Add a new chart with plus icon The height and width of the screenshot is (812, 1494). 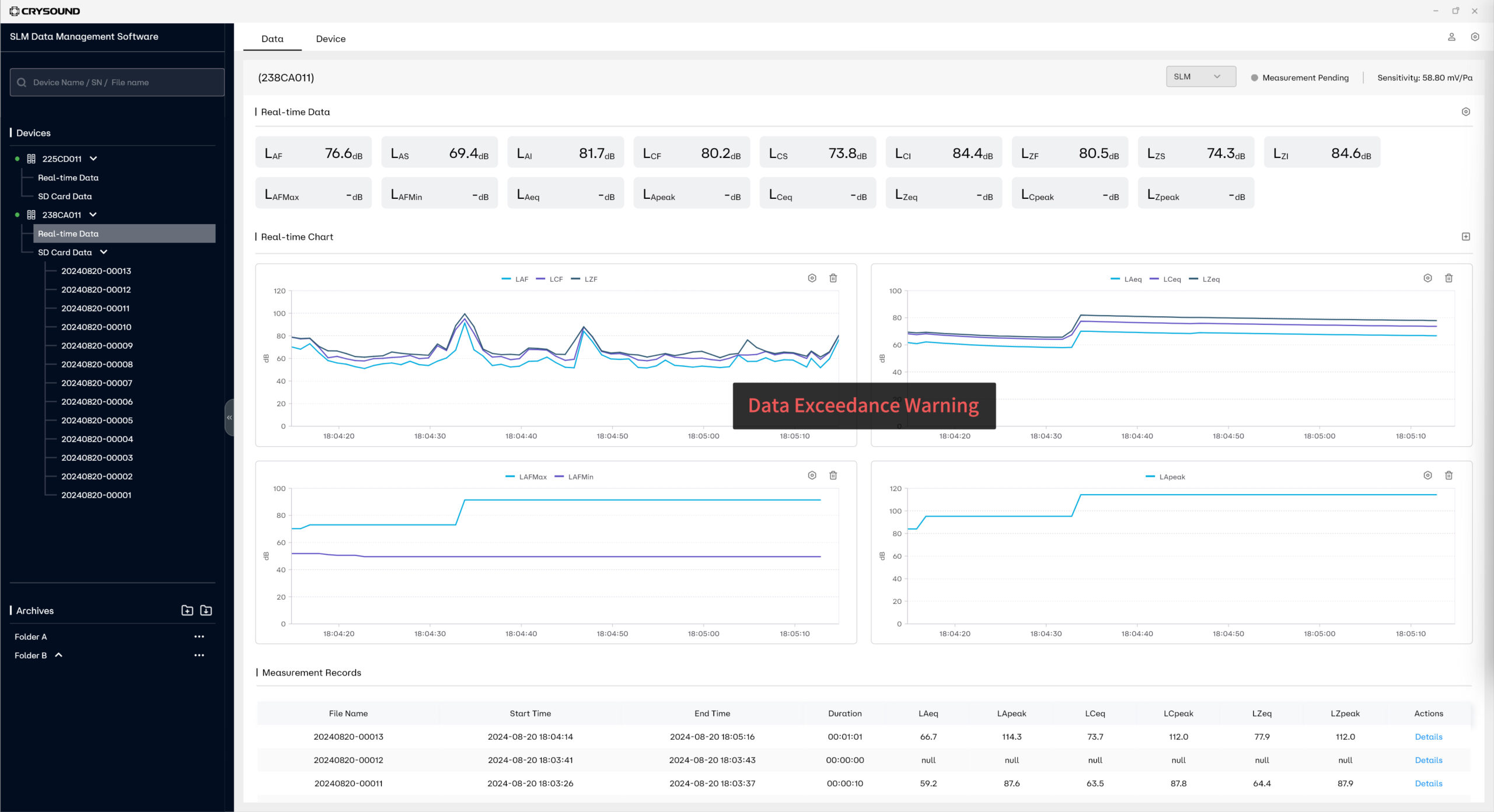pyautogui.click(x=1465, y=237)
